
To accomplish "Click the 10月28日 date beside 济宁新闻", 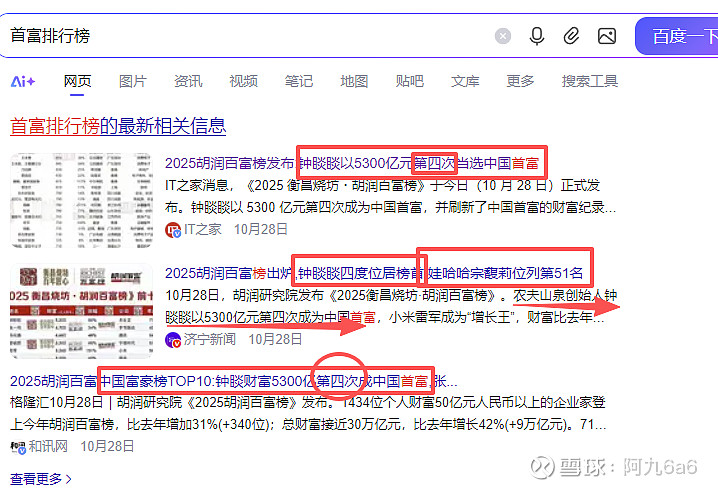I will pyautogui.click(x=275, y=339).
